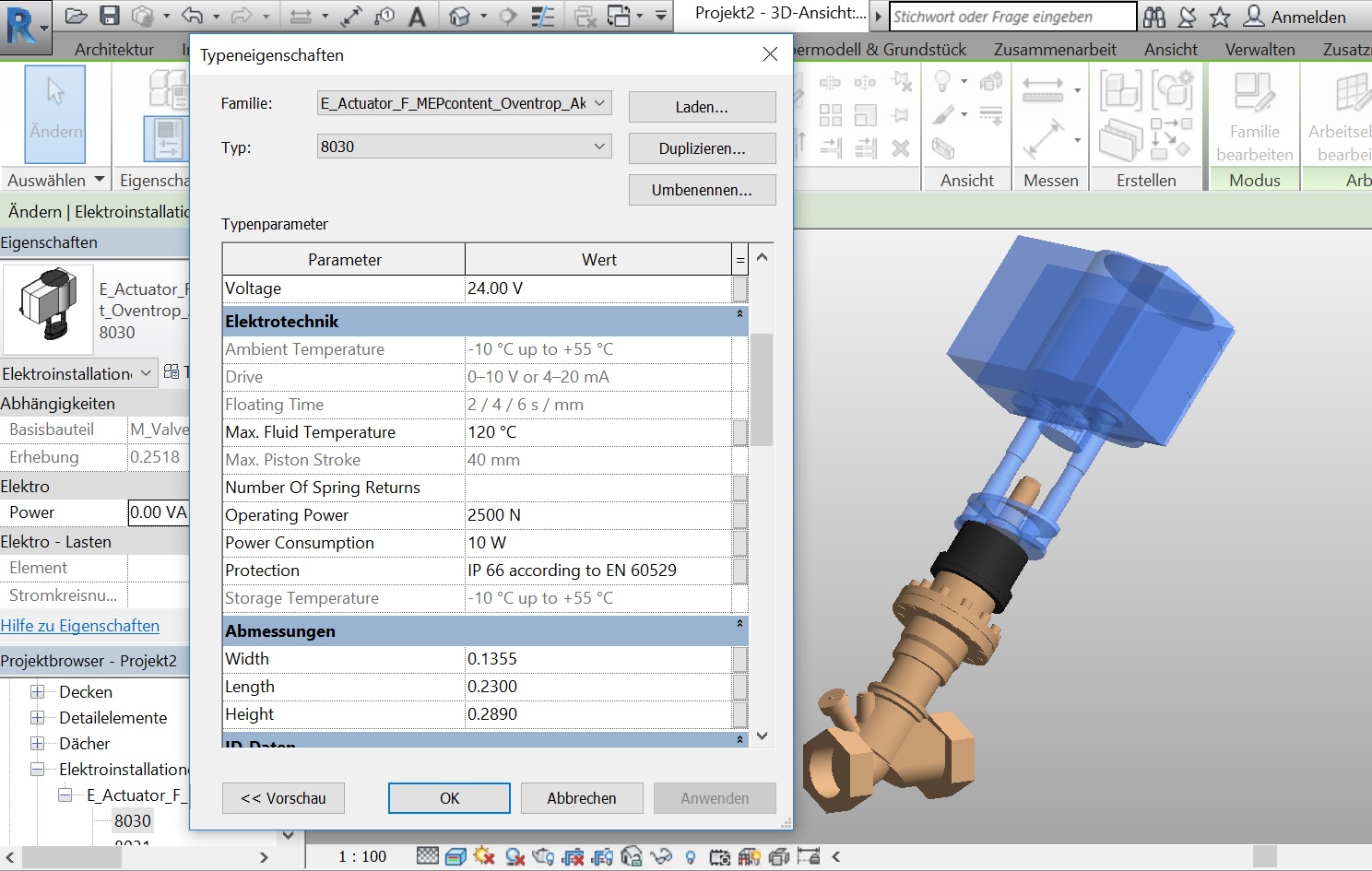Click the Undo arrow icon
The image size is (1372, 871).
pos(192,16)
